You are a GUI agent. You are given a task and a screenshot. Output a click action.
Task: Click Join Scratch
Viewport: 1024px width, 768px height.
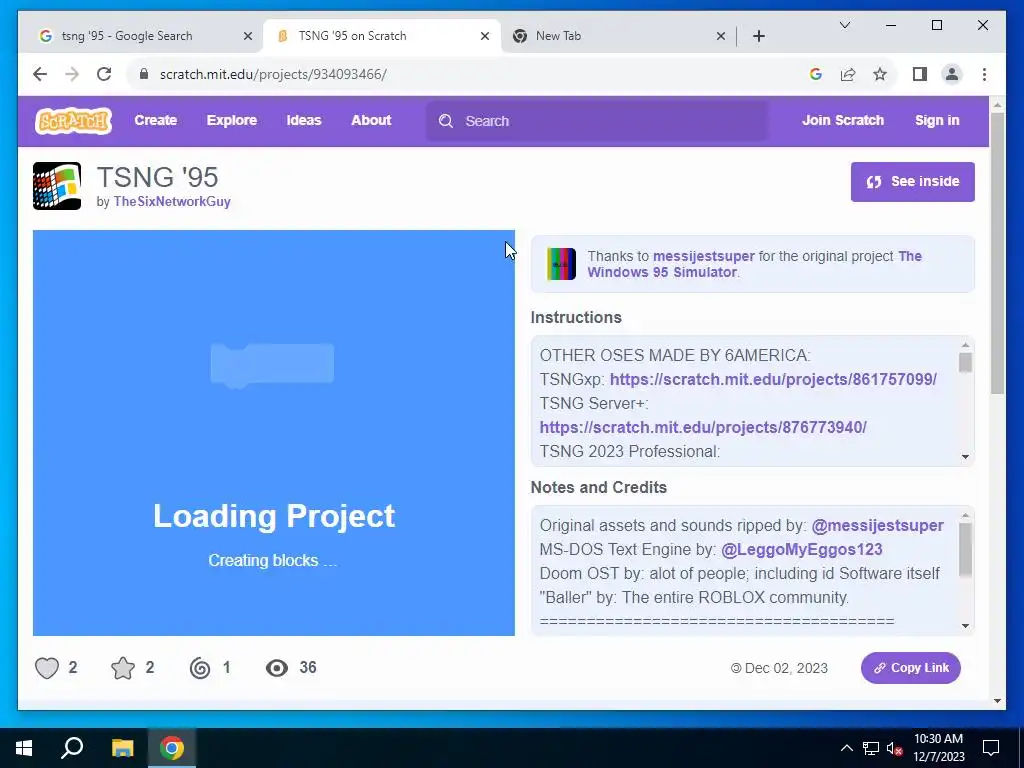pos(843,121)
